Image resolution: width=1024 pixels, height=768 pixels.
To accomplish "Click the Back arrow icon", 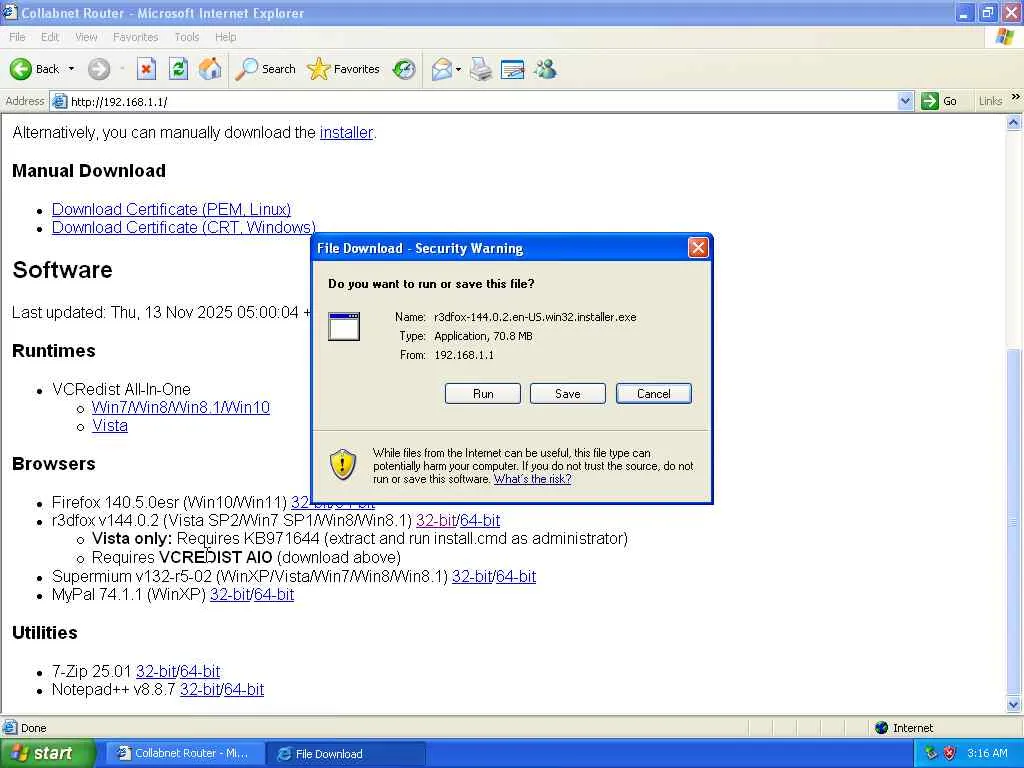I will (x=21, y=69).
